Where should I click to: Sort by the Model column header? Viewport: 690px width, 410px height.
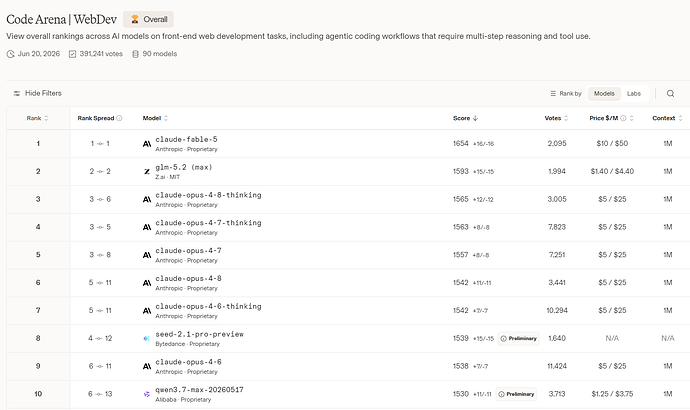155,118
